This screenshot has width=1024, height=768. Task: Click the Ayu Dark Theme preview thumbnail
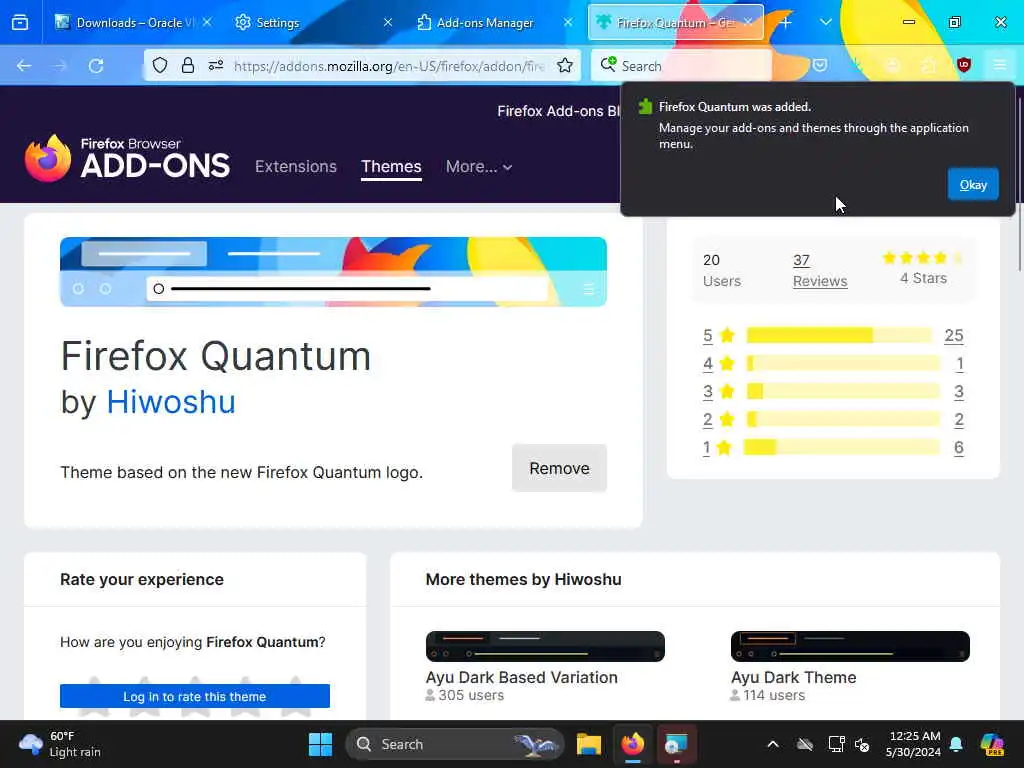pyautogui.click(x=850, y=647)
